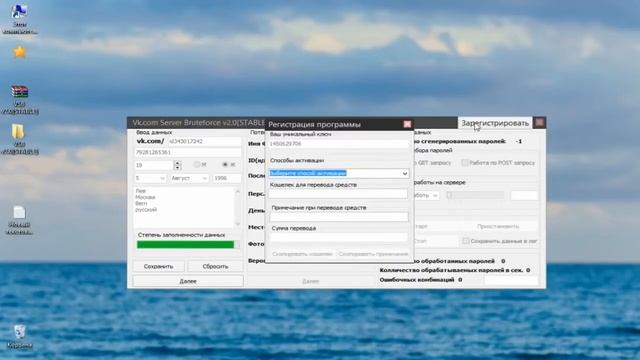Image resolution: width=640 pixels, height=360 pixels.
Task: Click the left panel's Далее button
Action: 188,281
